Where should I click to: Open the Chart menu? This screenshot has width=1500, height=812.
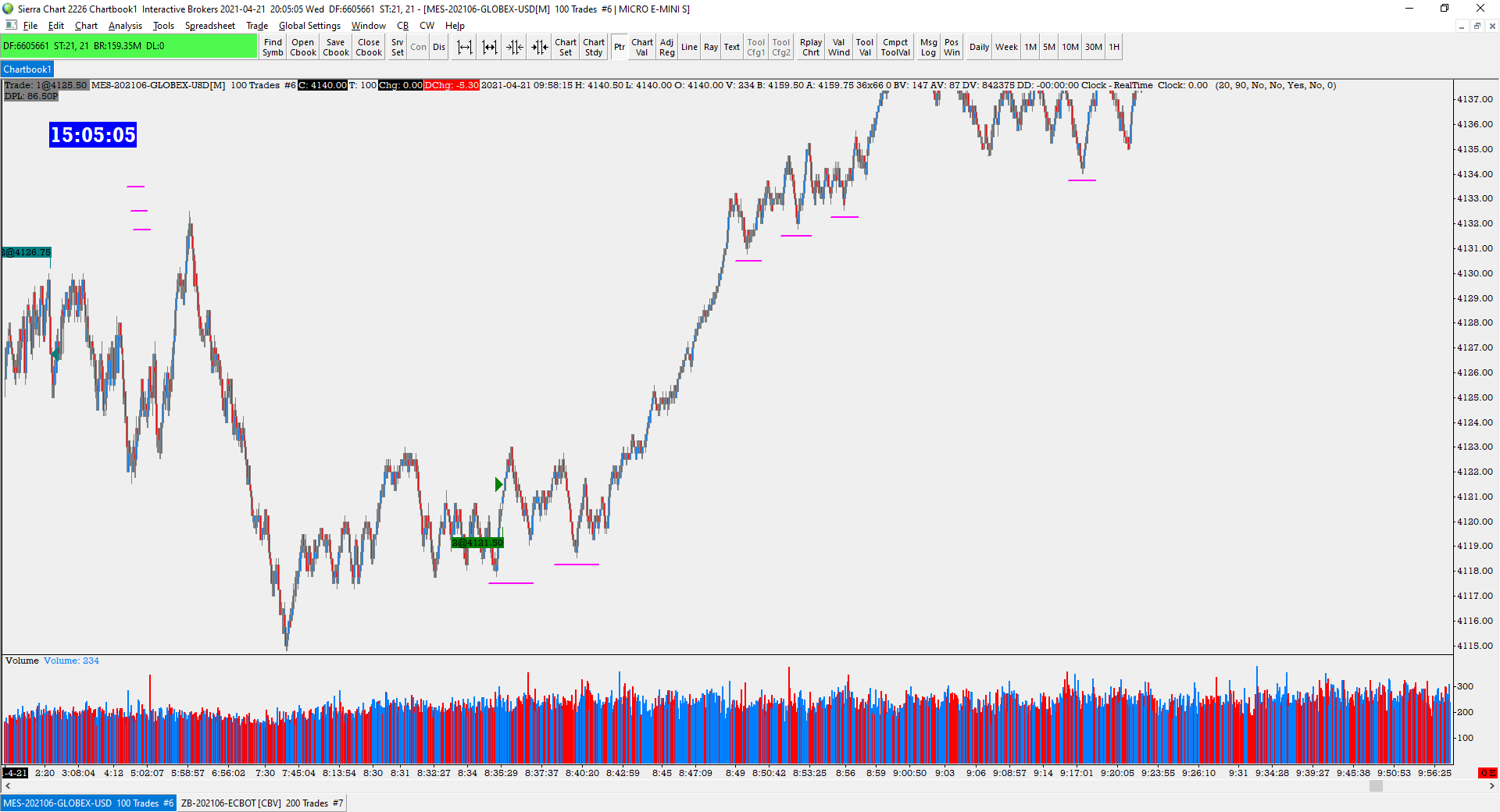(86, 26)
